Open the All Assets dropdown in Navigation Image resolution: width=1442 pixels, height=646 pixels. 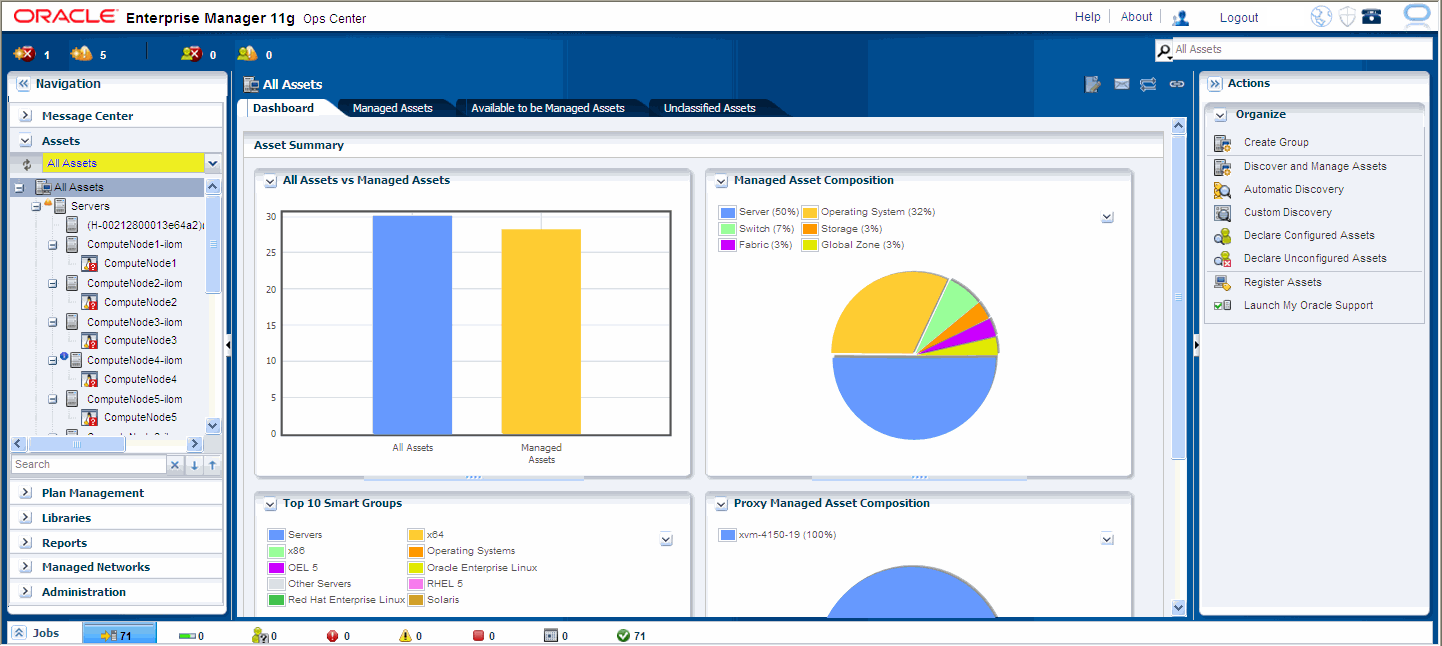213,163
